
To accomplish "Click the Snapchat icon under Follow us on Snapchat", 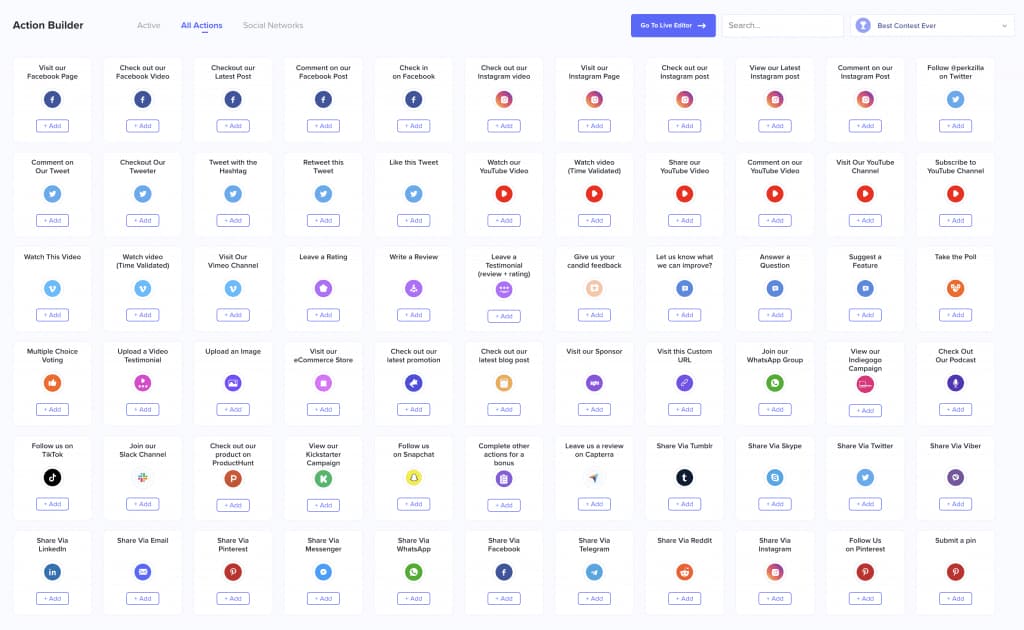I will (413, 478).
